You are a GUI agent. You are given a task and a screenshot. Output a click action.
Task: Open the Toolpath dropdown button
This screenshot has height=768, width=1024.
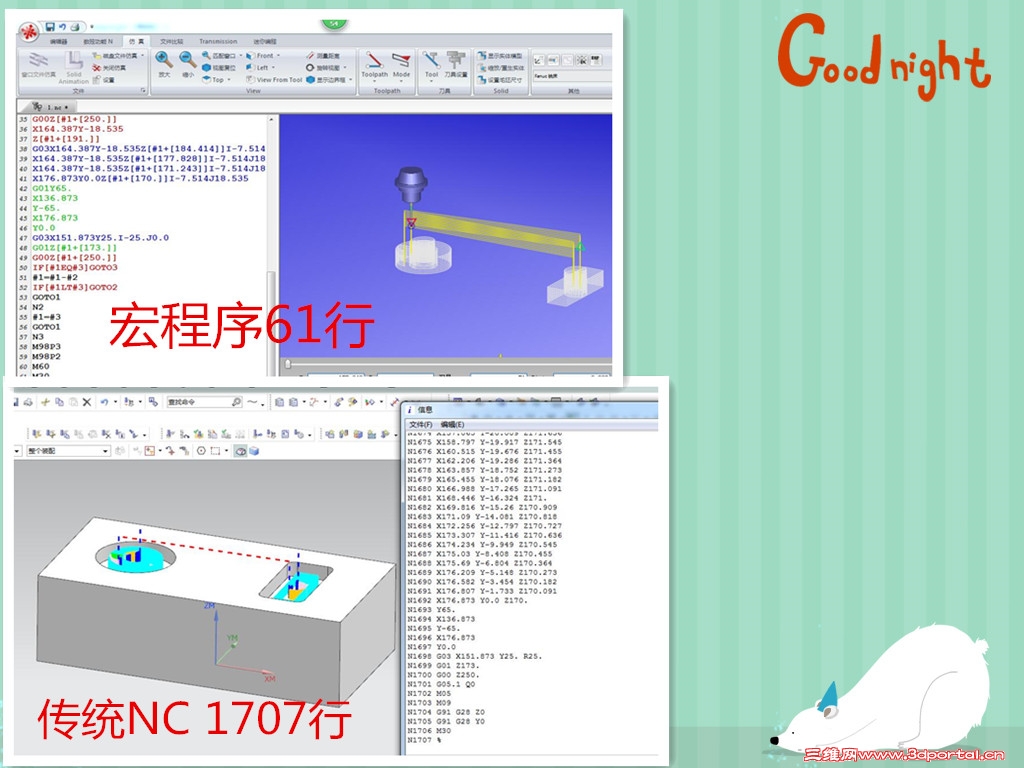point(374,66)
